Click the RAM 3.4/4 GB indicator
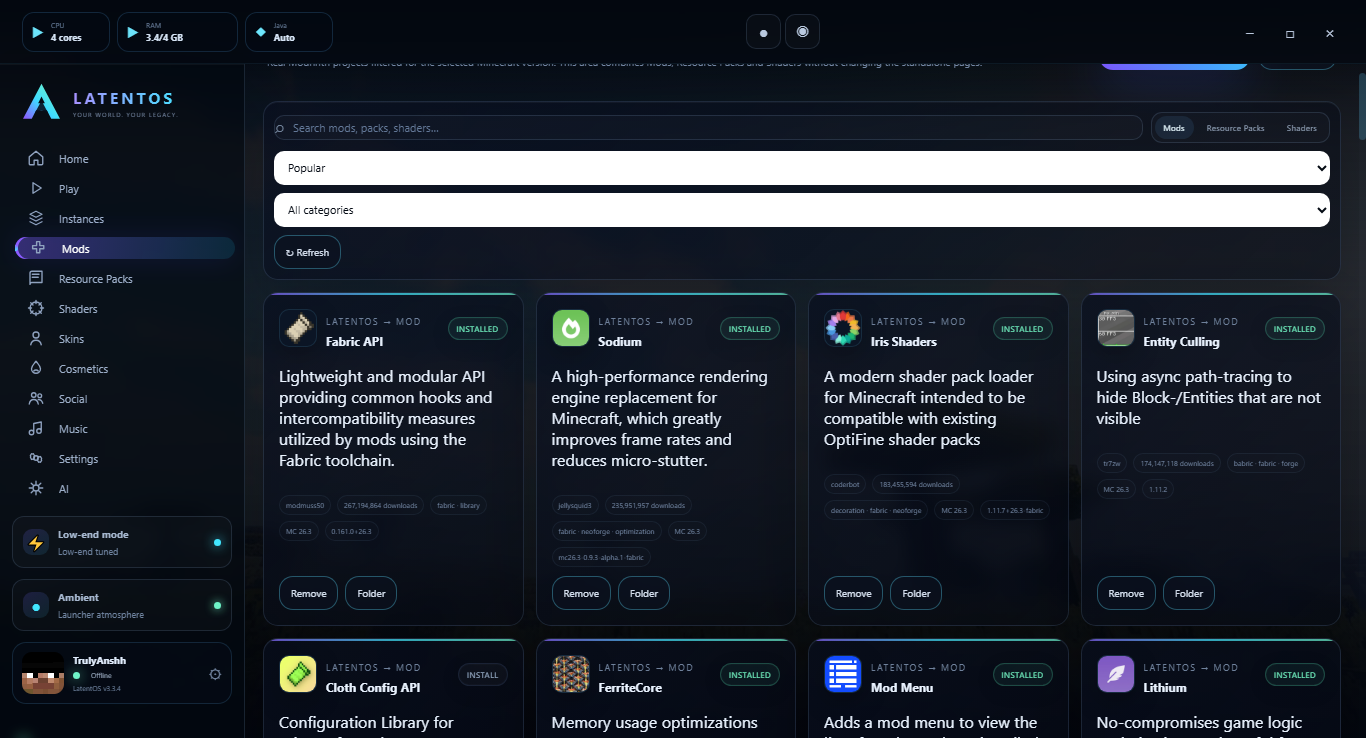Image resolution: width=1366 pixels, height=738 pixels. [177, 32]
